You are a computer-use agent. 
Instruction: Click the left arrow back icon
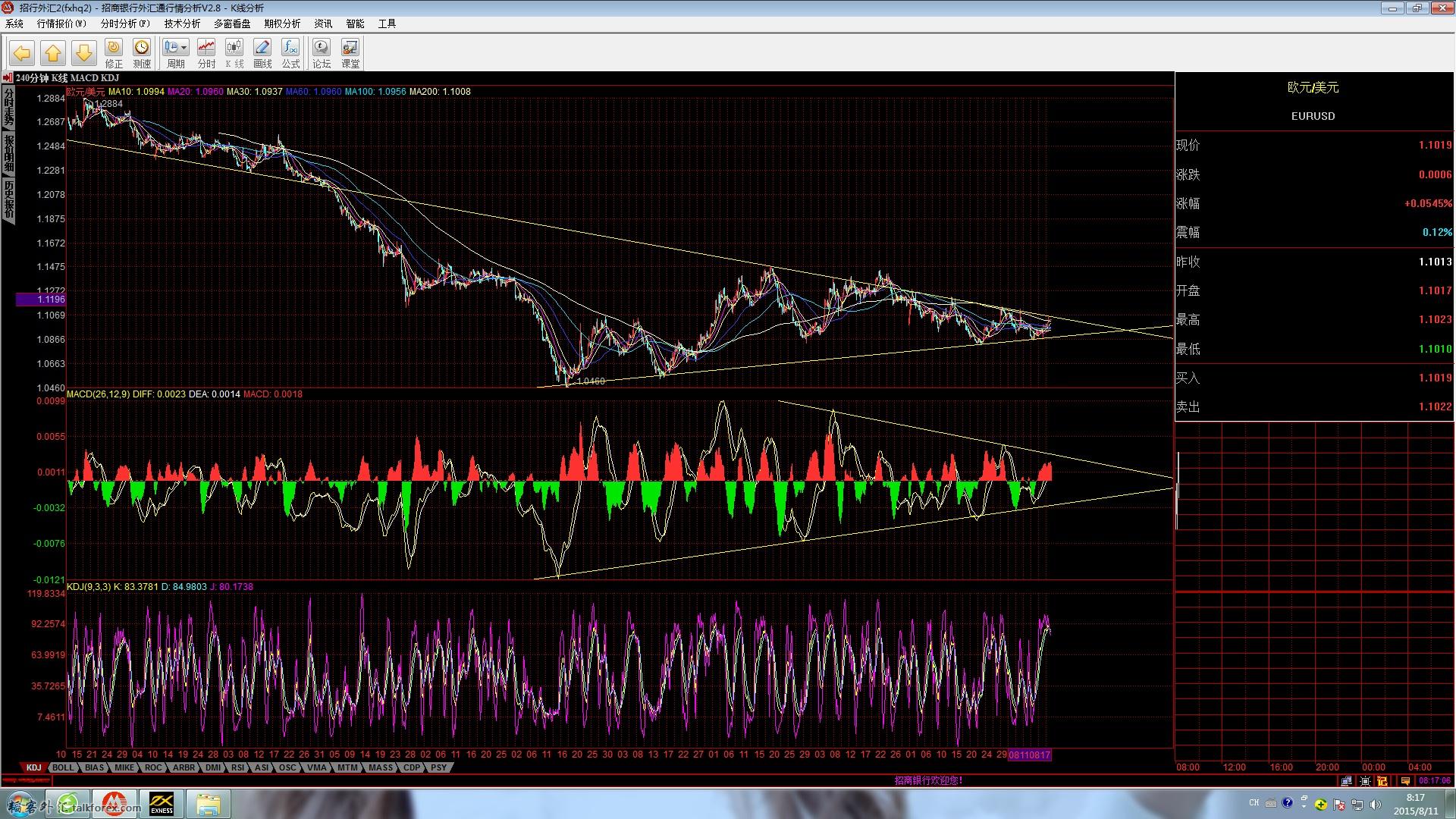coord(22,53)
